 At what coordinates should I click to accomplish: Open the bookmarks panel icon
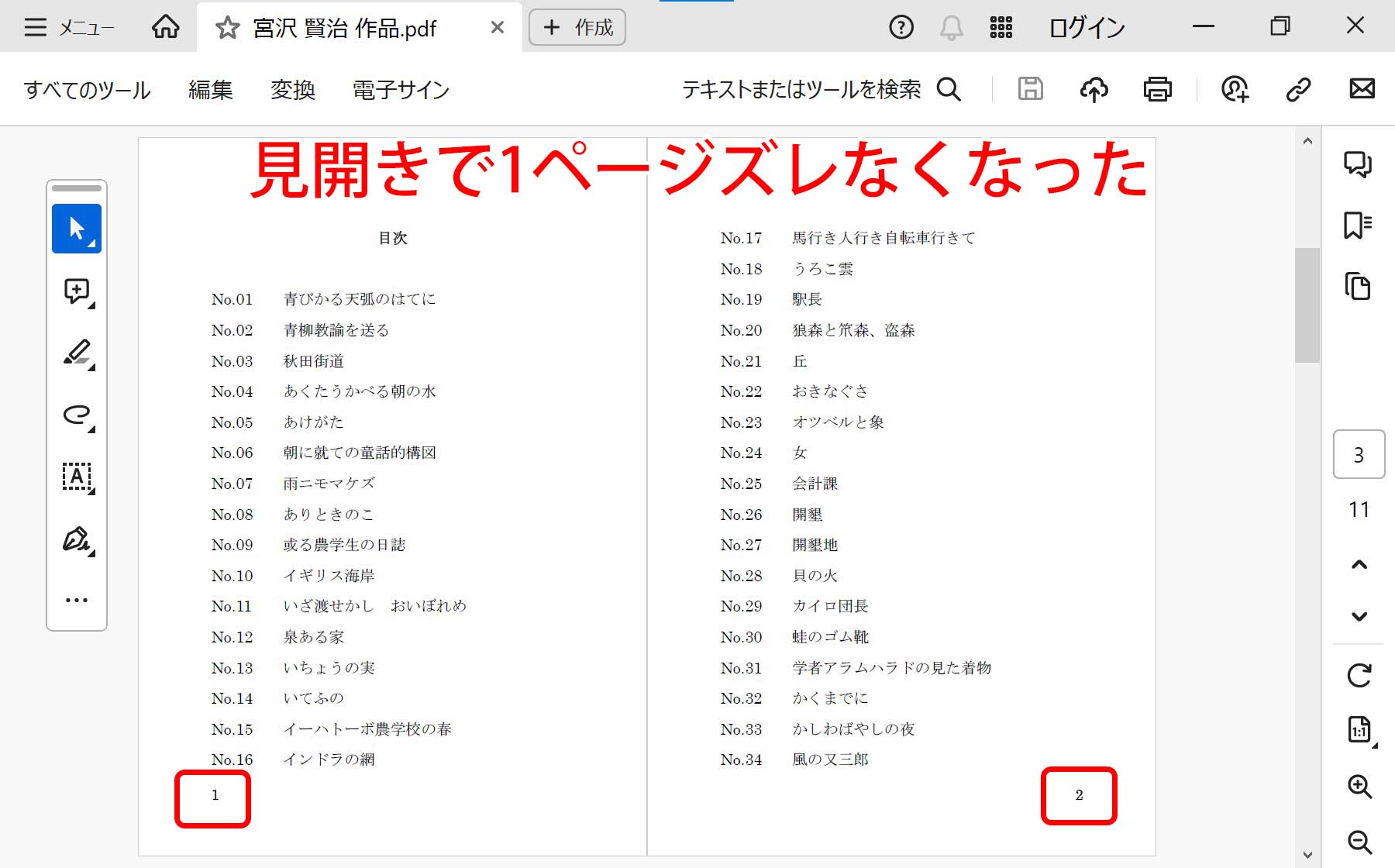pyautogui.click(x=1357, y=226)
